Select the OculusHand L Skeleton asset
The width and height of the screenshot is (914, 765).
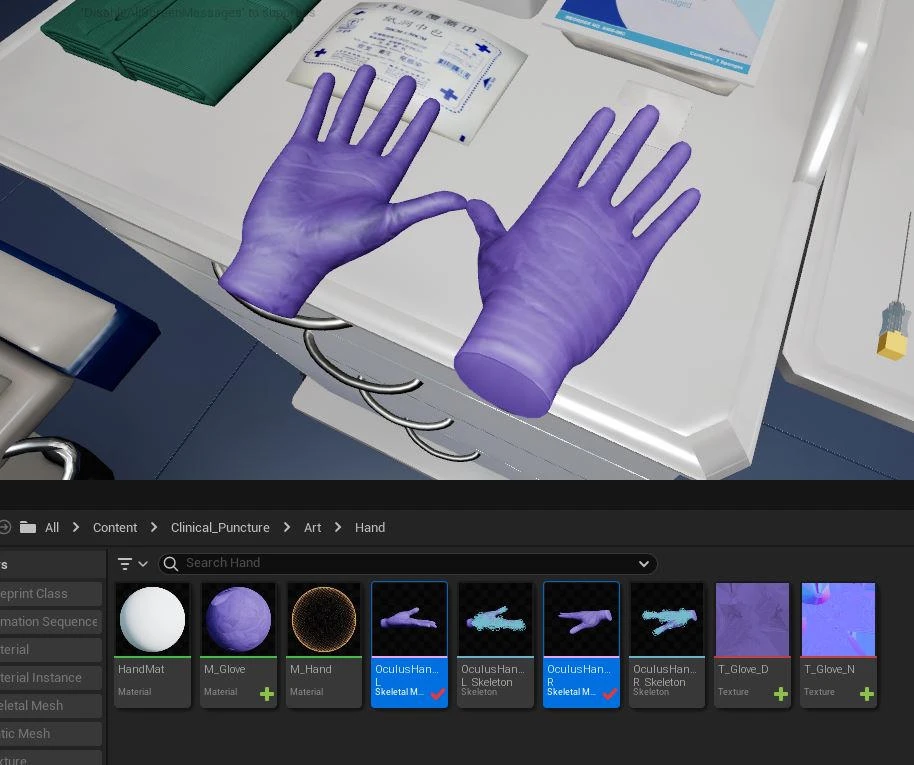coord(495,644)
